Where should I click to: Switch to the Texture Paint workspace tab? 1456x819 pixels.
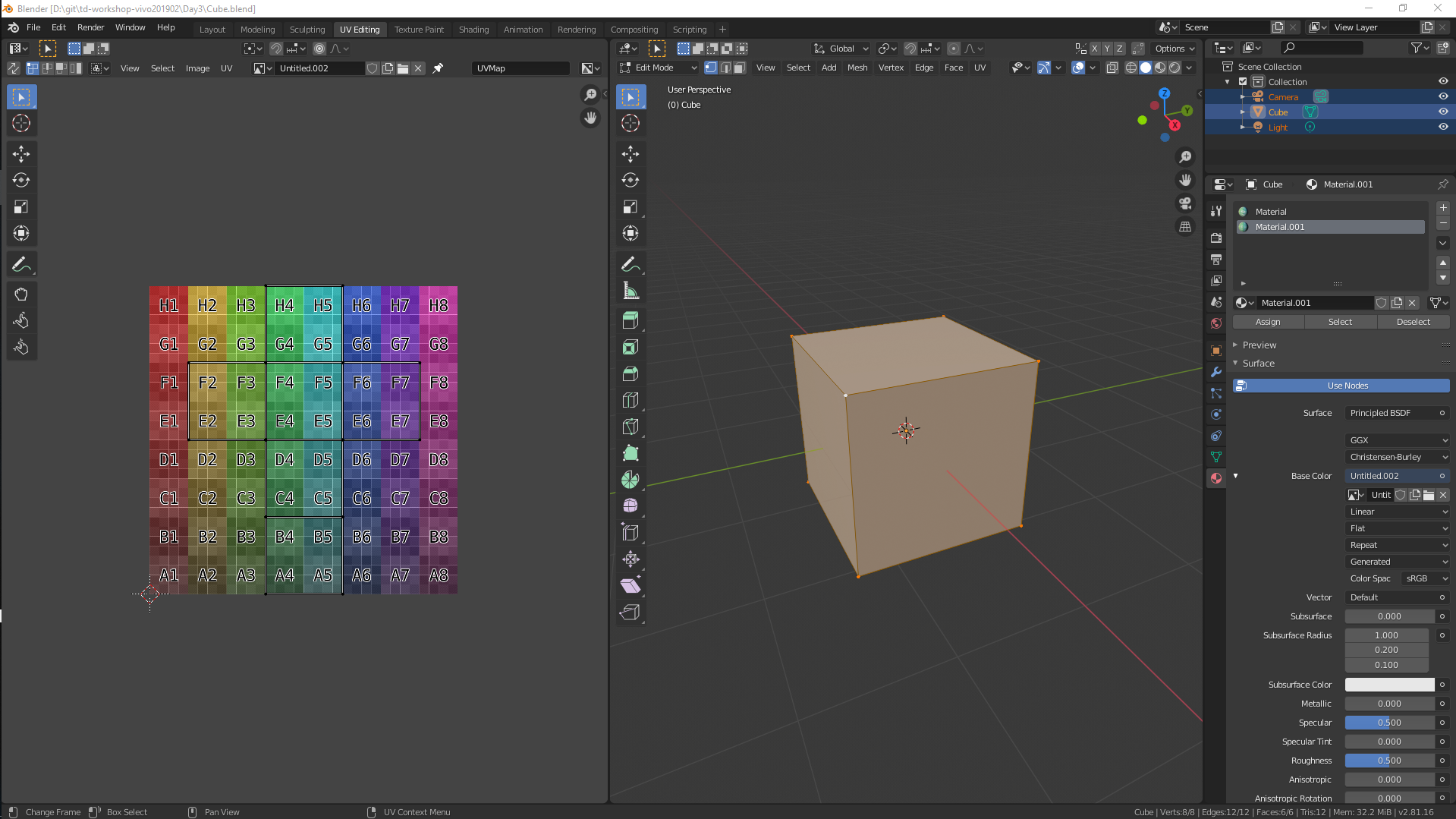pyautogui.click(x=419, y=30)
